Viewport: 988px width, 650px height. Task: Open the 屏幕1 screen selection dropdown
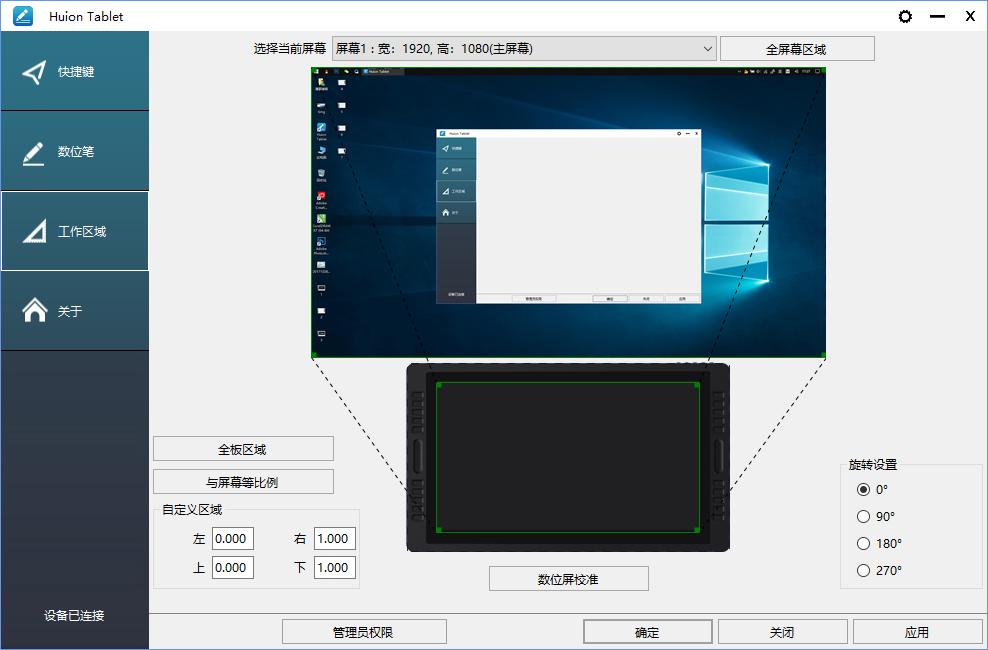point(525,48)
